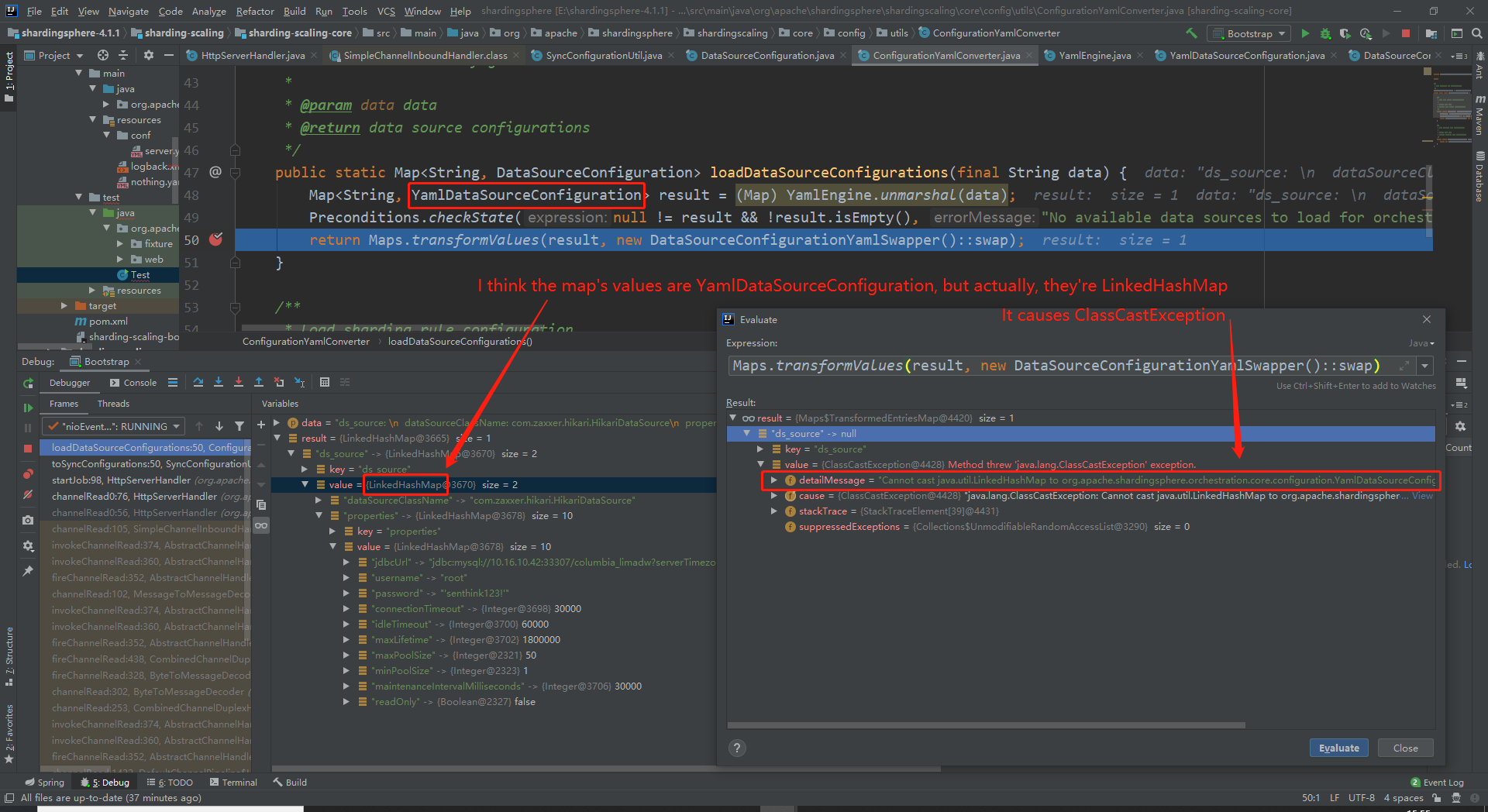Click Step Into icon in debugger toolbar
Viewport: 1488px width, 812px height.
click(x=219, y=382)
